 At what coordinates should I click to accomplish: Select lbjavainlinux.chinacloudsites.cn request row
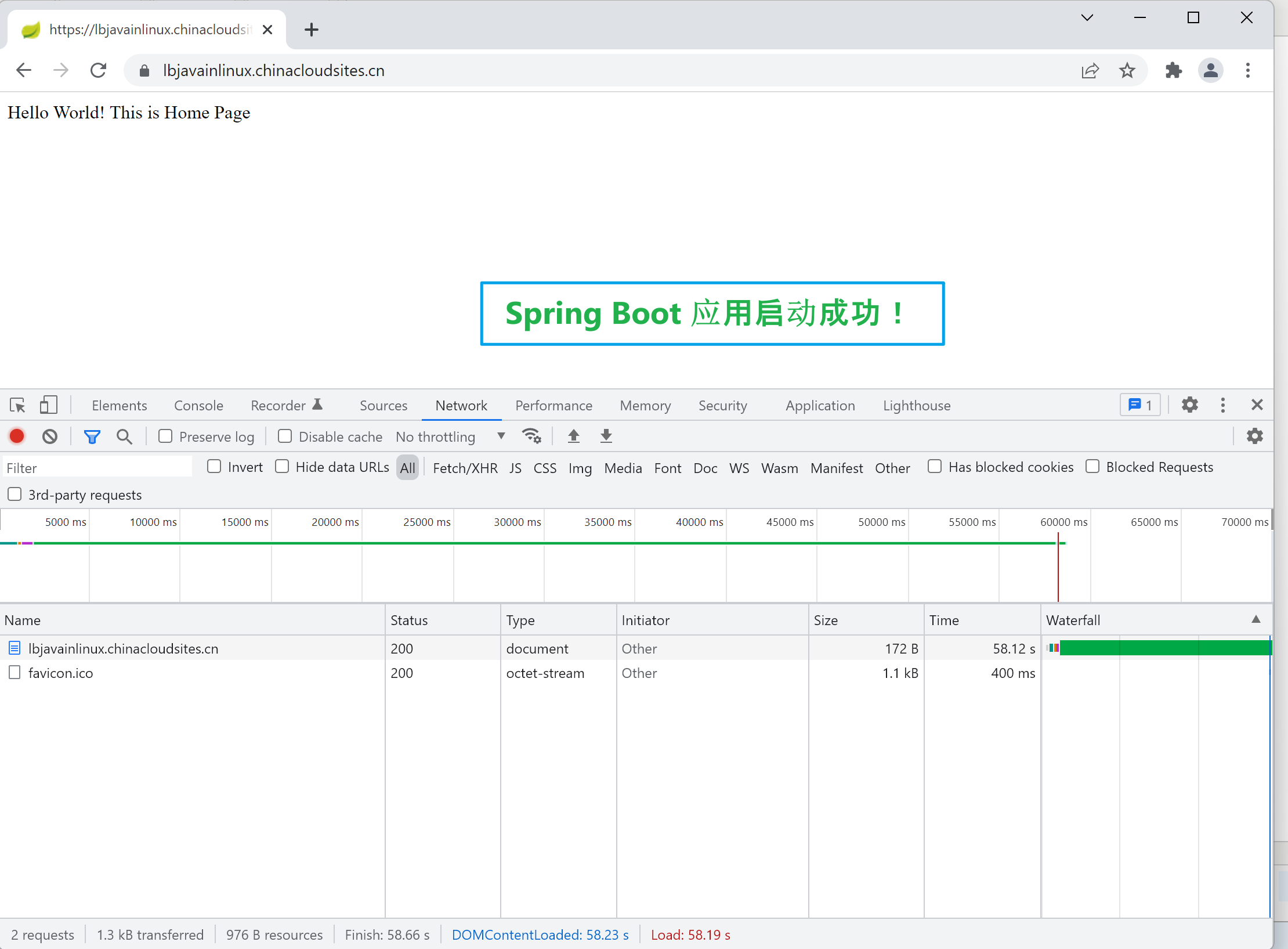pos(123,648)
